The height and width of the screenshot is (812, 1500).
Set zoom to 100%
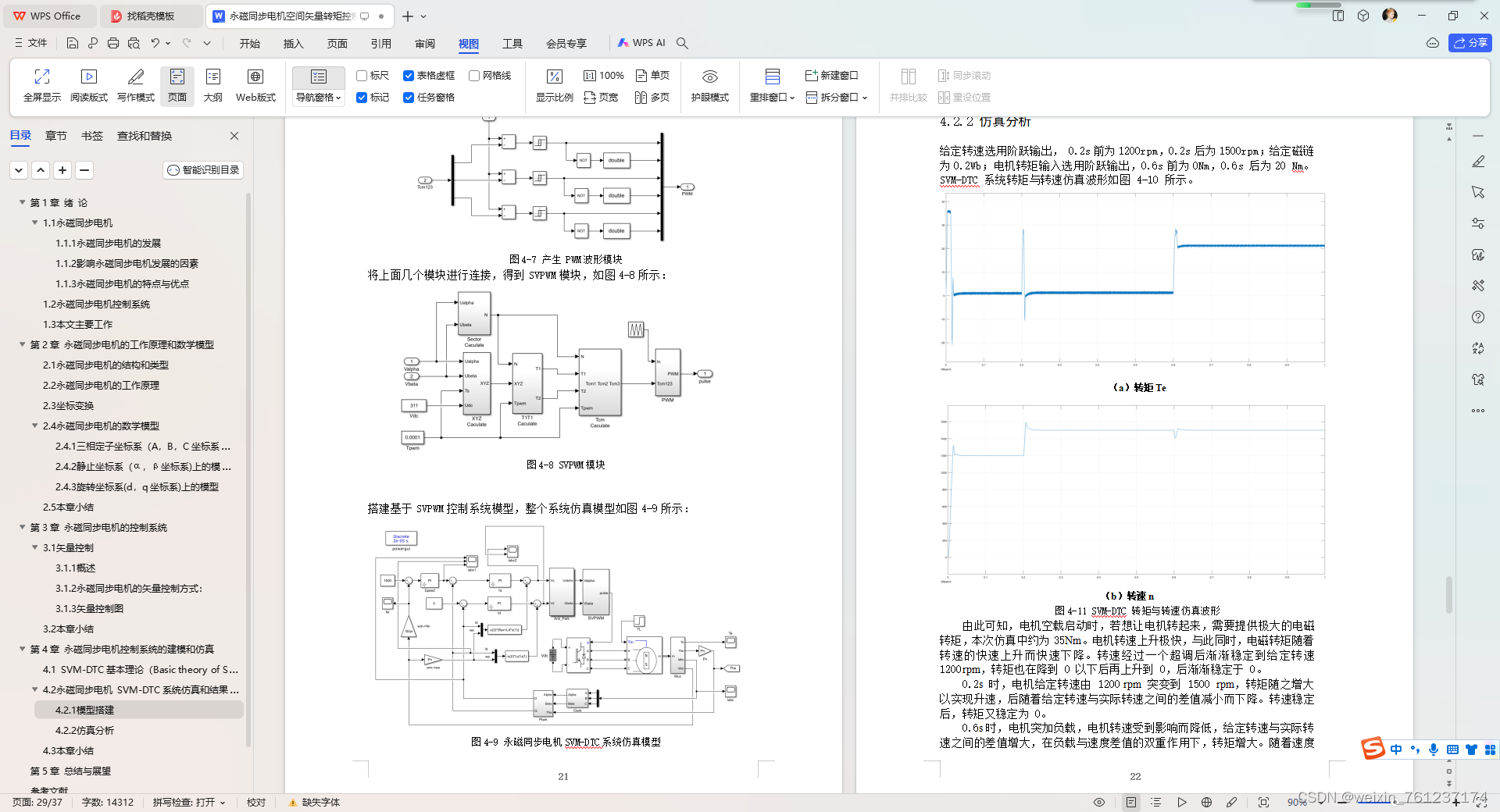pos(604,76)
